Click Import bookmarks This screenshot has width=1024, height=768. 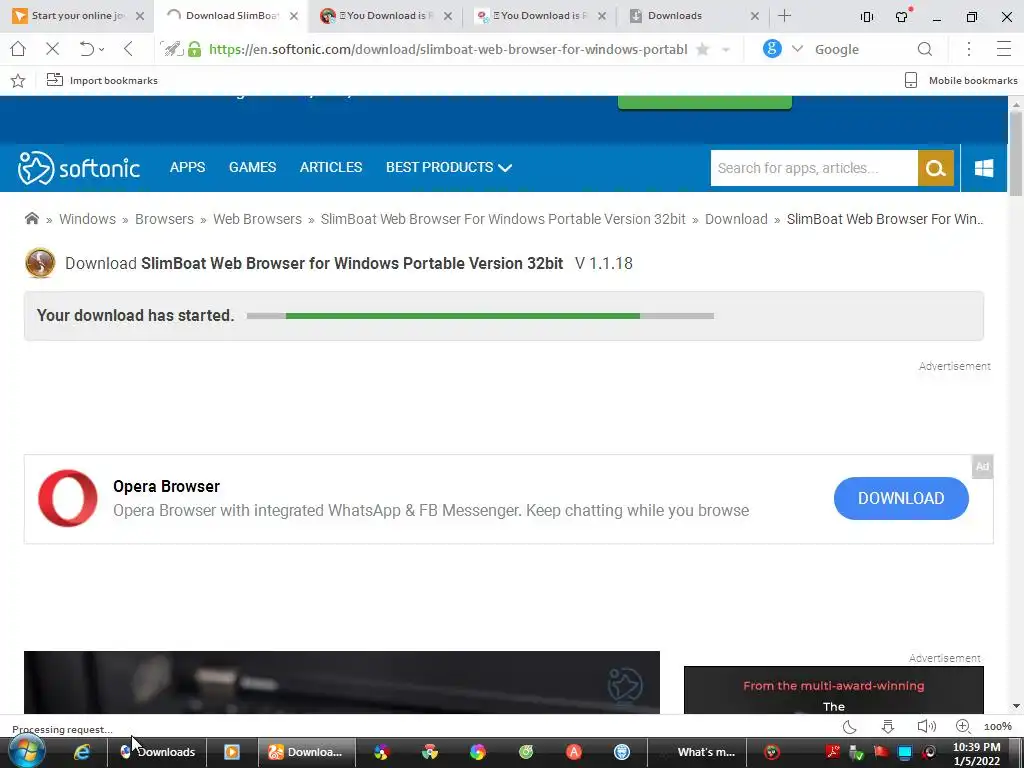tap(102, 80)
